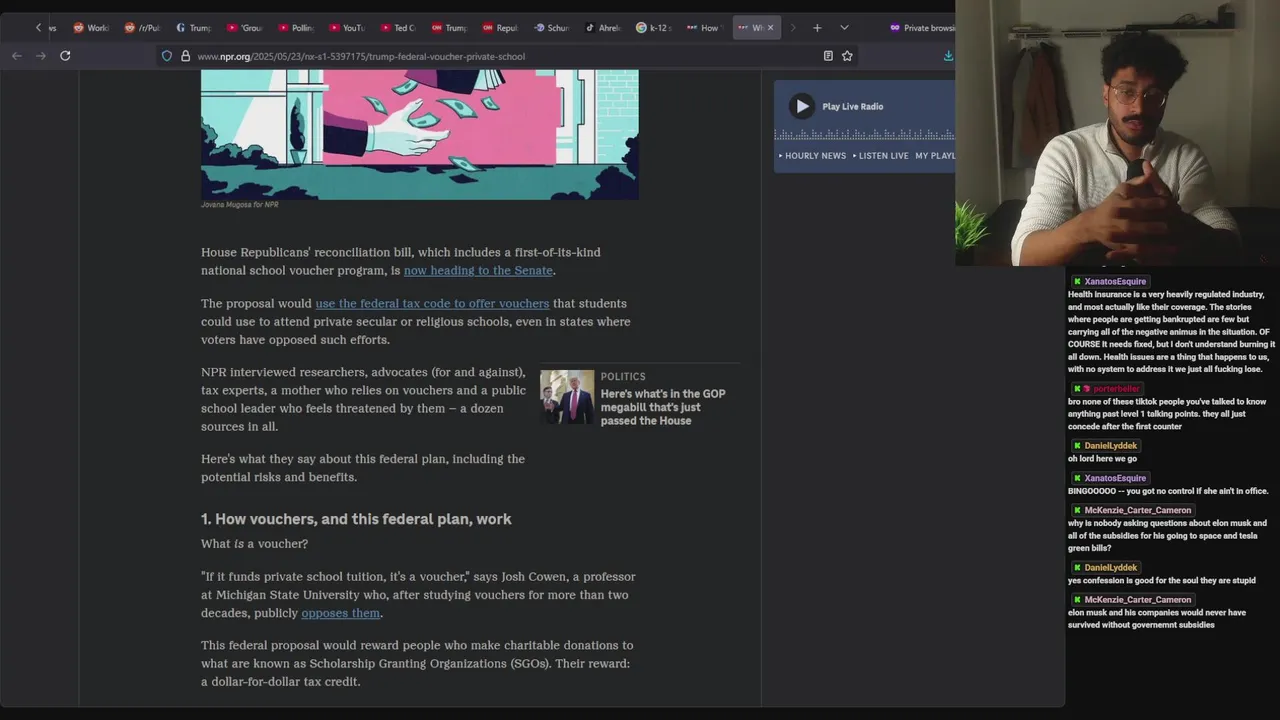Click DanielLyddek on 'oh lord here we go'
The image size is (1280, 720).
(x=1111, y=446)
